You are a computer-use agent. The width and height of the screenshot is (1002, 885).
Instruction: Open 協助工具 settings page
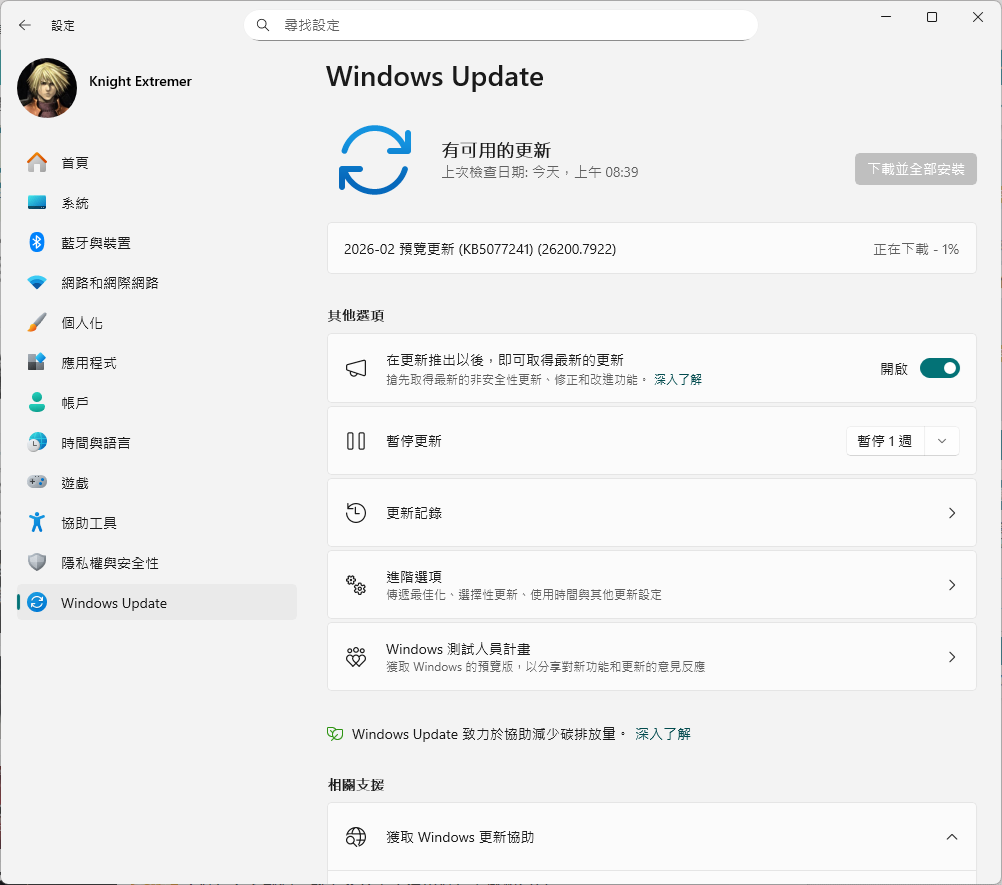157,522
